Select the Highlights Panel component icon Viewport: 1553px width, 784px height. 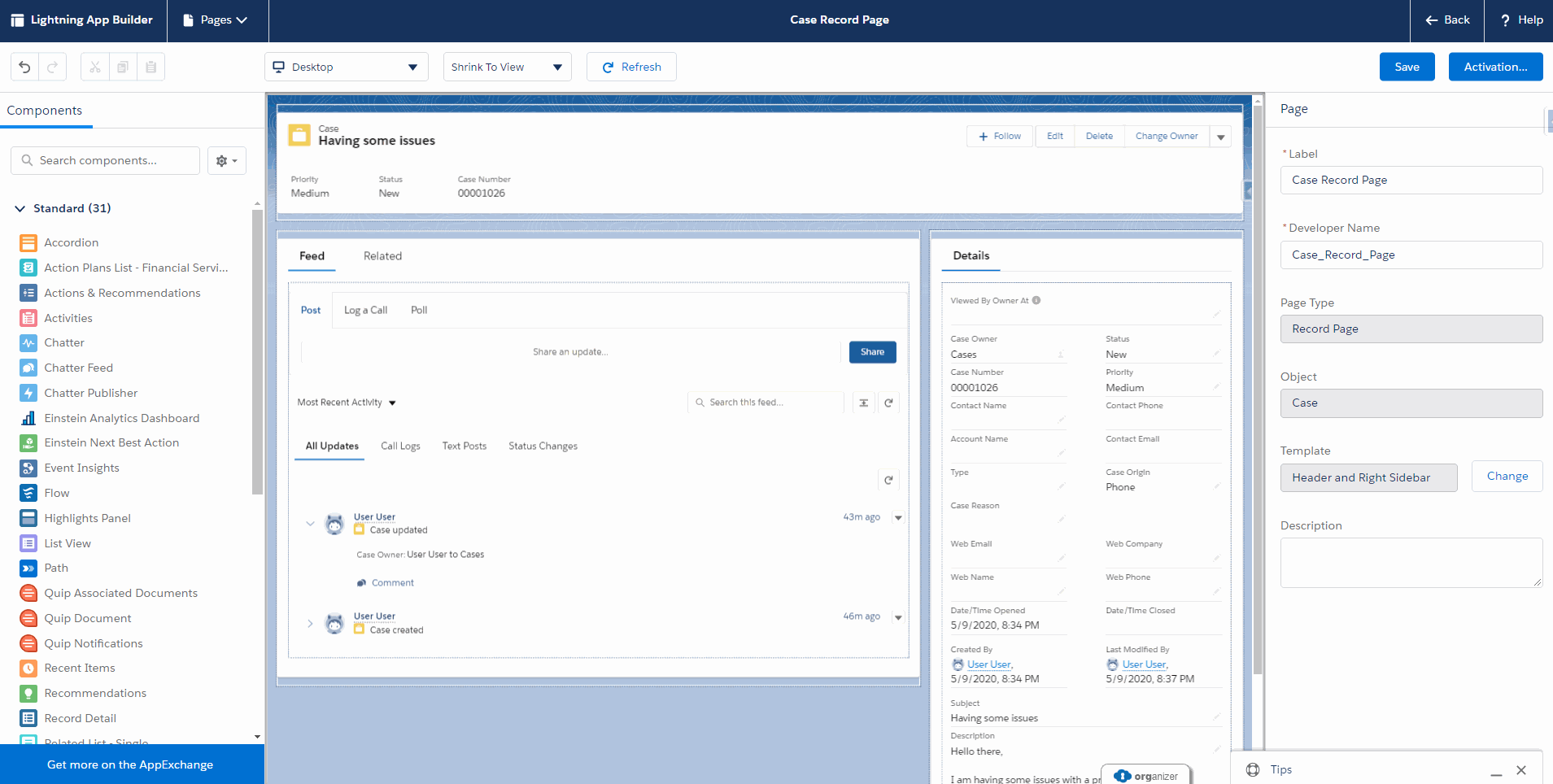point(28,518)
